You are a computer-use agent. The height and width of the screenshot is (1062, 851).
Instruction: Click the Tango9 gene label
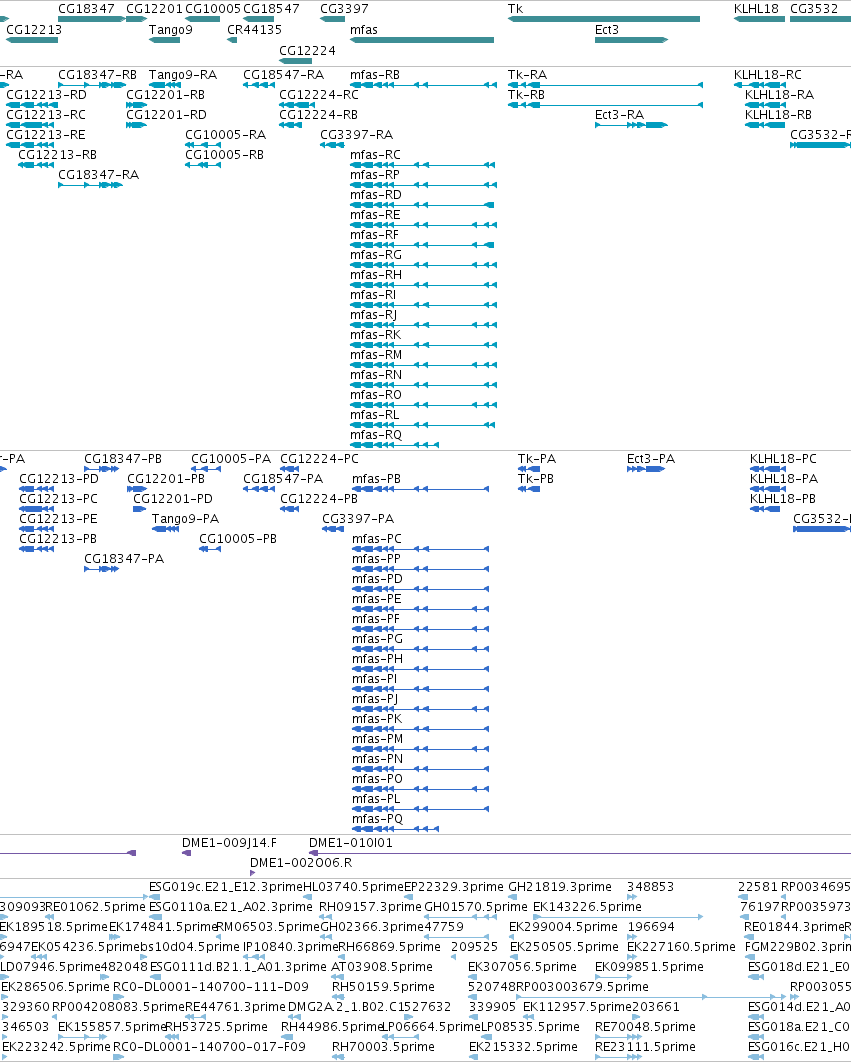tap(171, 30)
